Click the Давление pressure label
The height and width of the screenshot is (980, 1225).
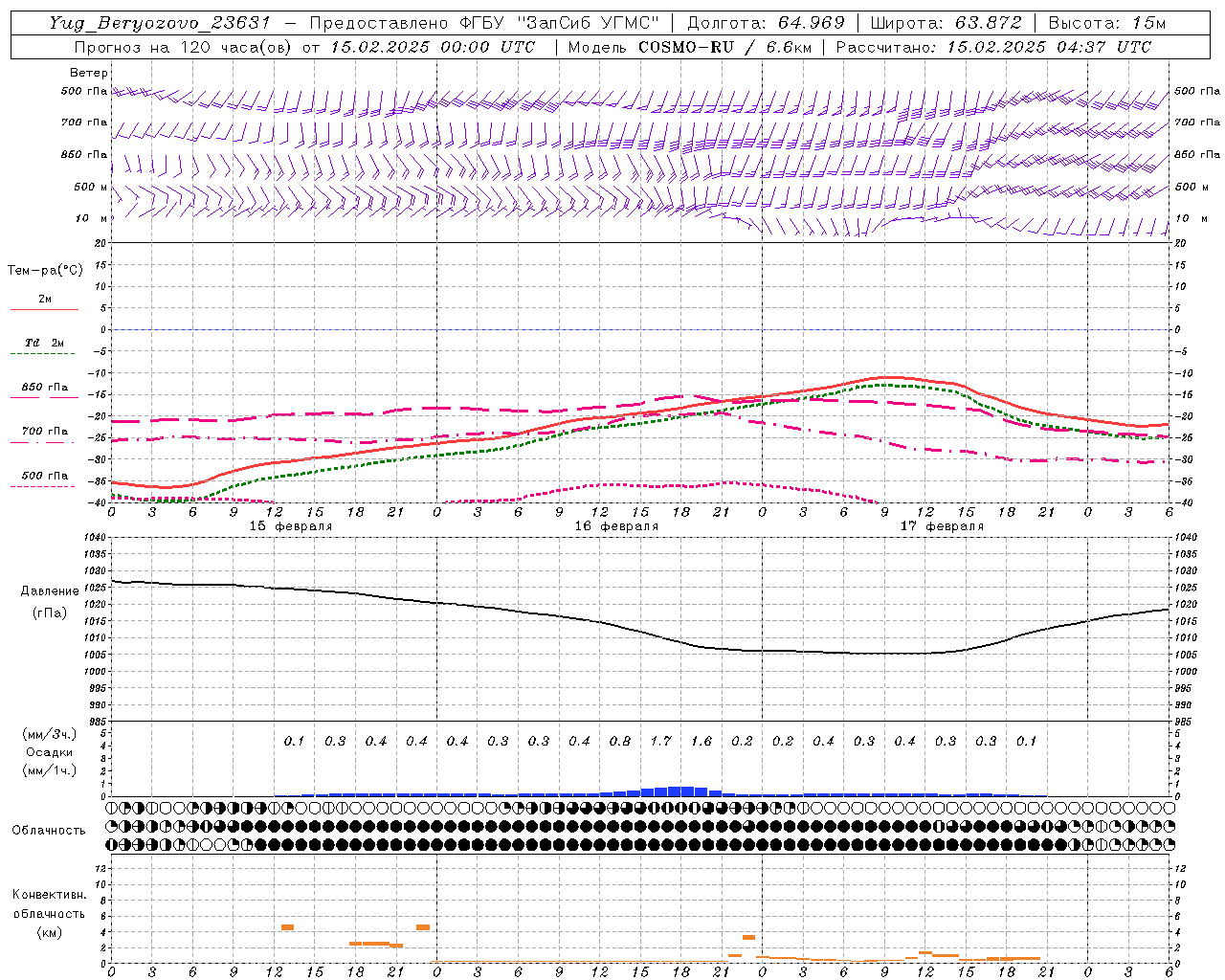click(50, 591)
